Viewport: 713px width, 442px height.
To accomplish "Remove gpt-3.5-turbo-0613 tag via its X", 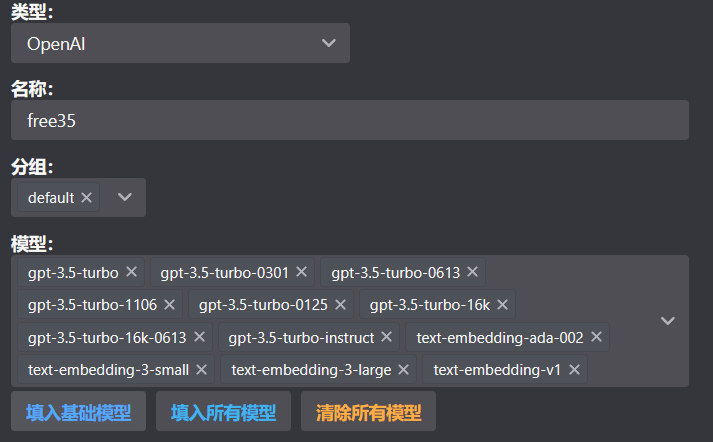I will (472, 272).
